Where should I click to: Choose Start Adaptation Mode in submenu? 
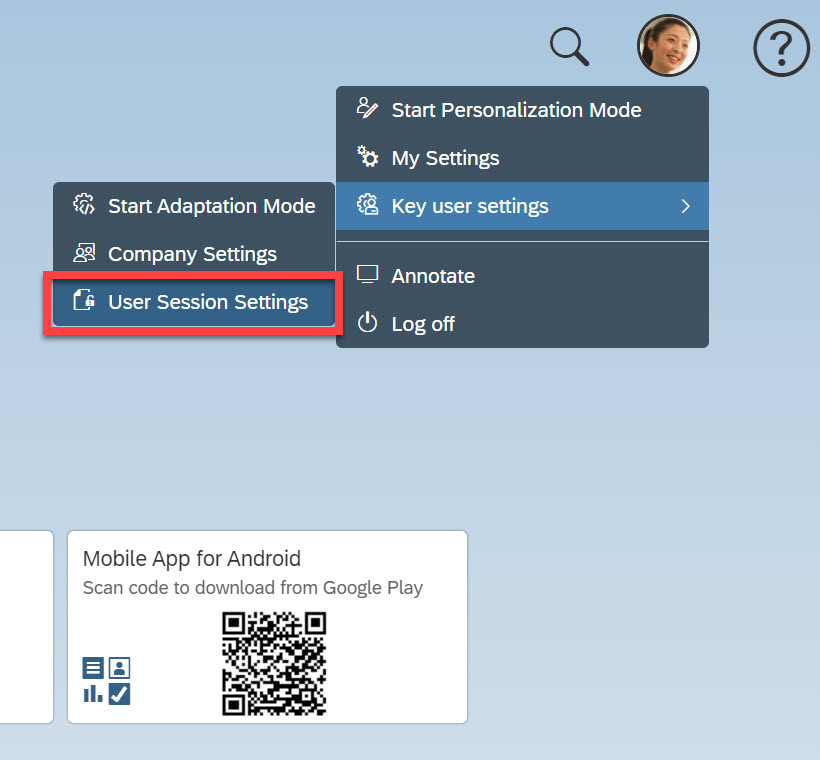pos(194,206)
